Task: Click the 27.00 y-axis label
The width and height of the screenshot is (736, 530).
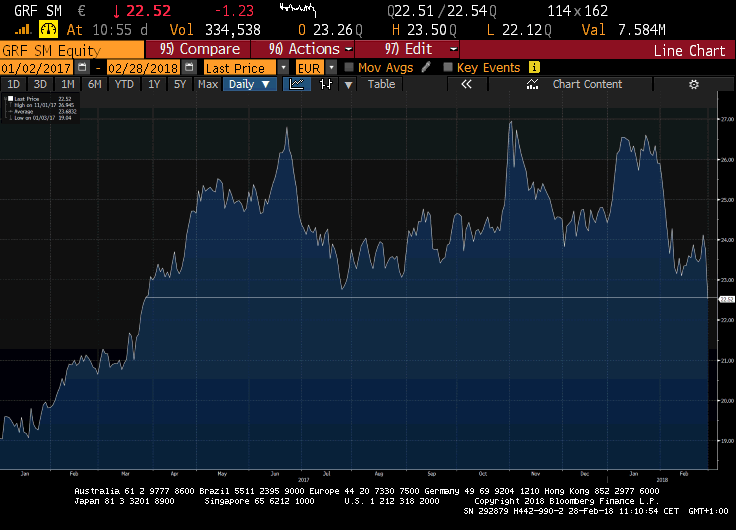Action: point(727,119)
